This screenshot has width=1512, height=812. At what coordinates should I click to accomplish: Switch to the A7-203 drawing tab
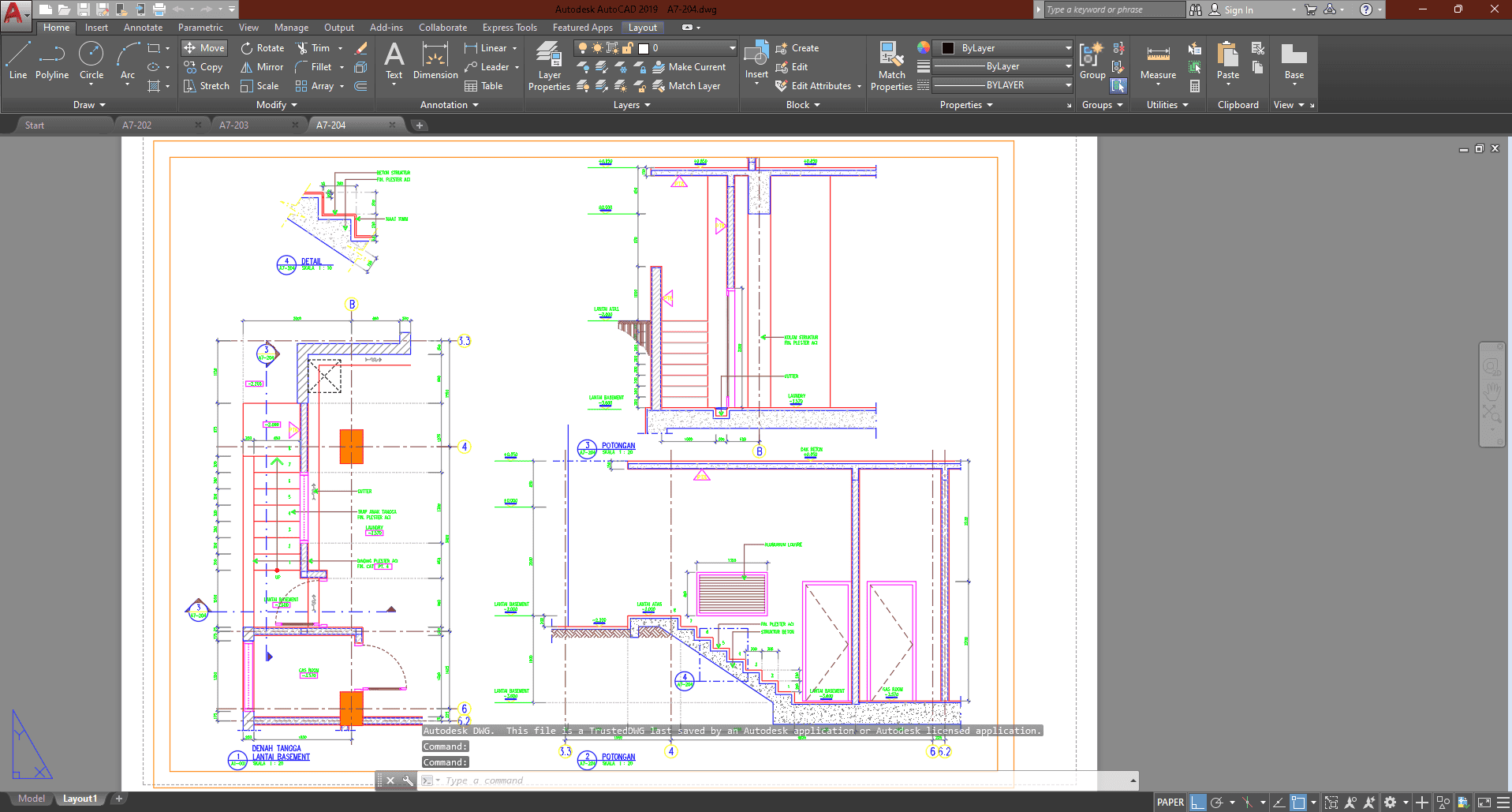point(233,125)
